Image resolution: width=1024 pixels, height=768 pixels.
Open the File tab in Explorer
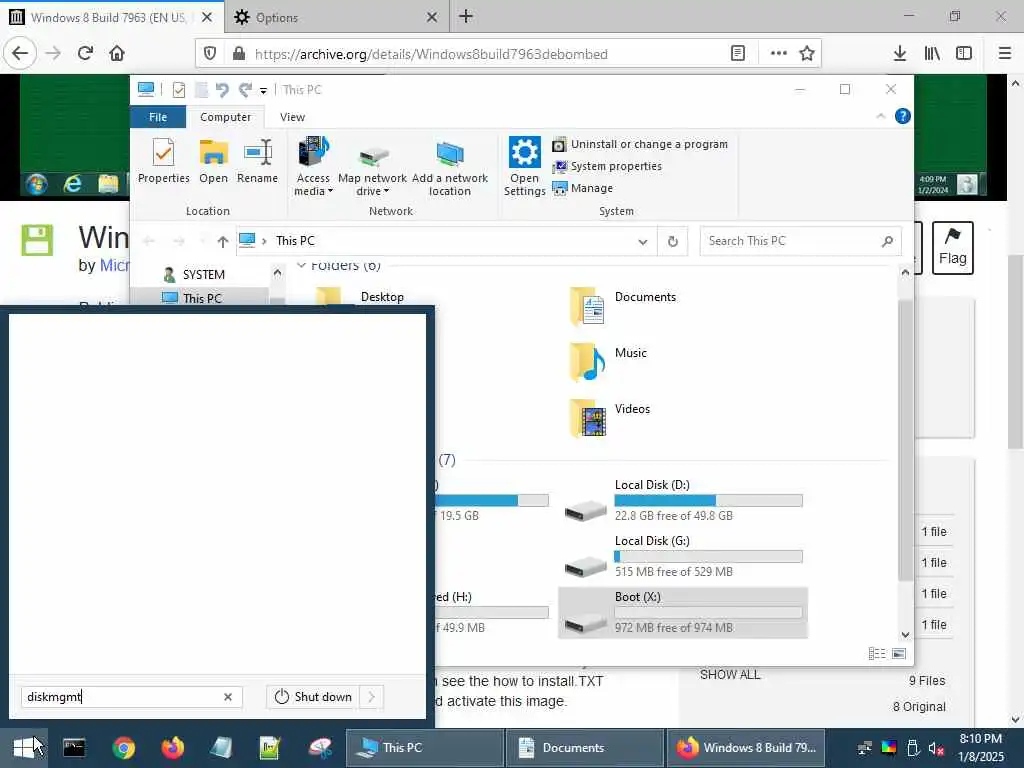(158, 117)
